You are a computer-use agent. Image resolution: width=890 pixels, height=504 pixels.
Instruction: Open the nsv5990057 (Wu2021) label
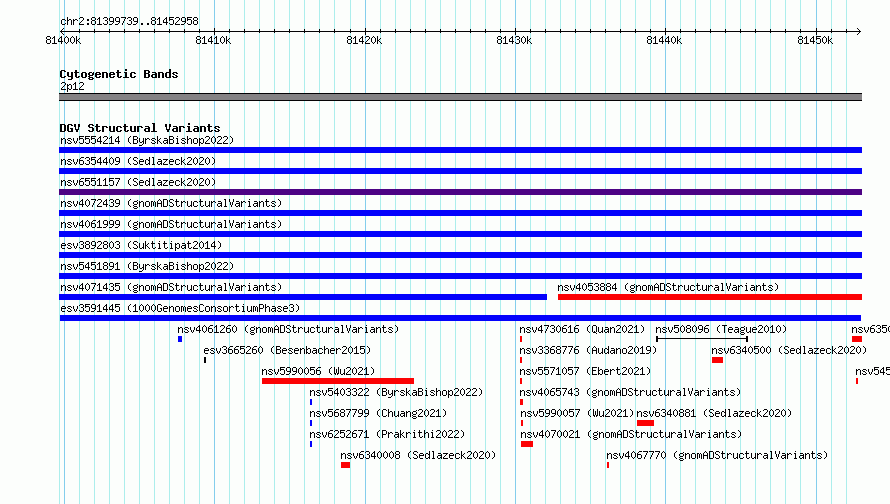577,413
